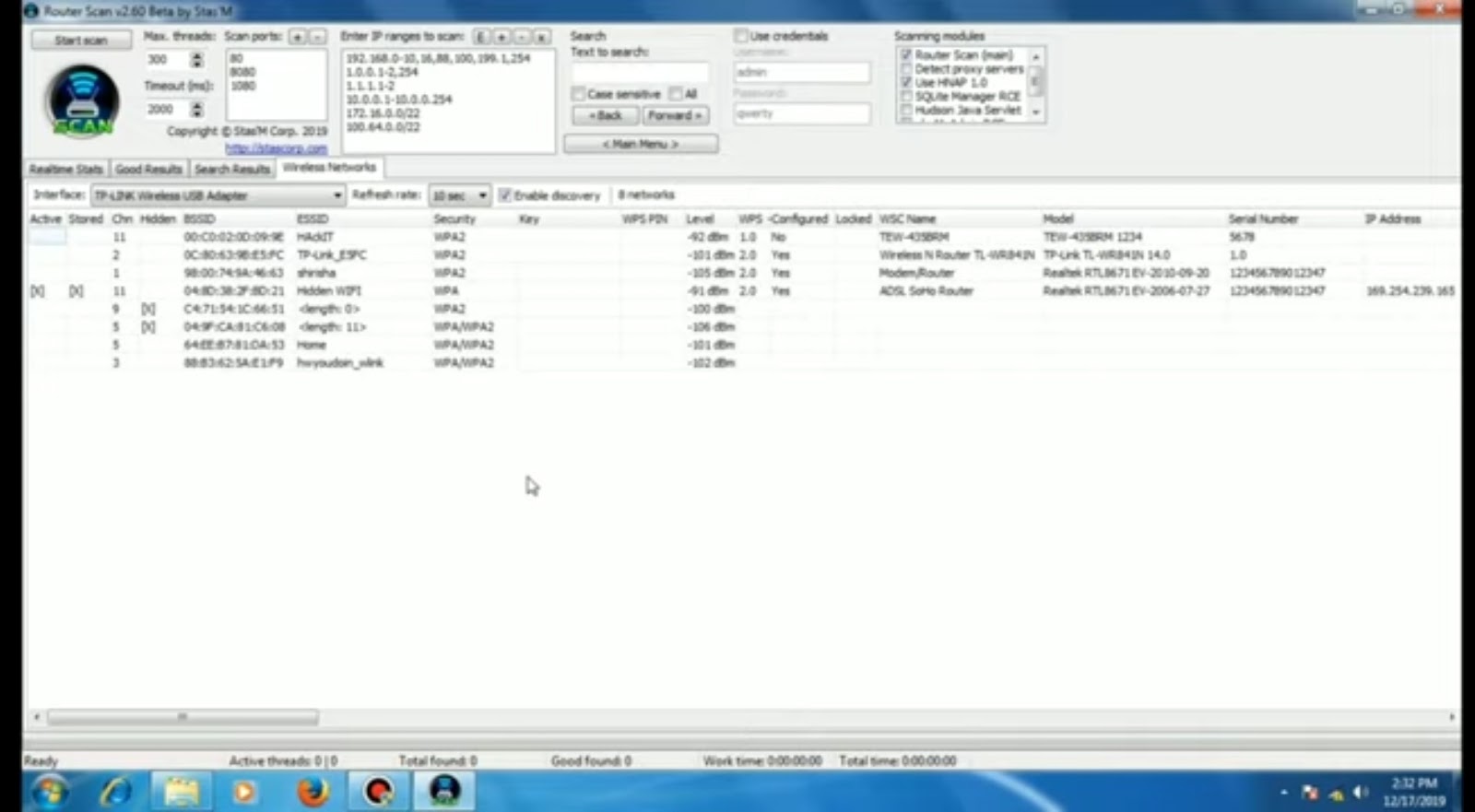1475x812 pixels.
Task: Adjust Timeout (ms) spinner arrows
Action: point(196,110)
